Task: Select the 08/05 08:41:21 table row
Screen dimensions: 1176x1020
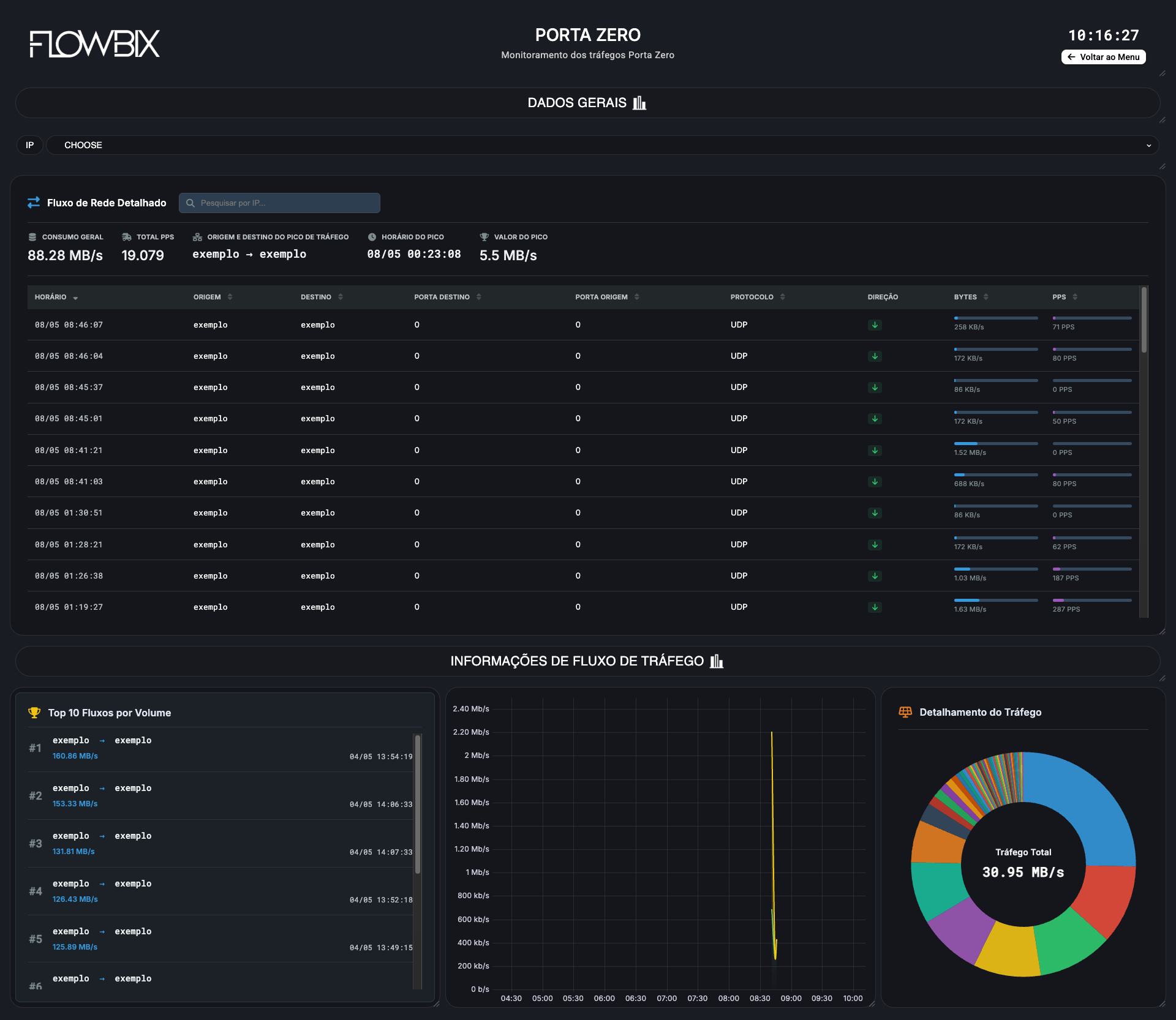Action: (x=583, y=450)
